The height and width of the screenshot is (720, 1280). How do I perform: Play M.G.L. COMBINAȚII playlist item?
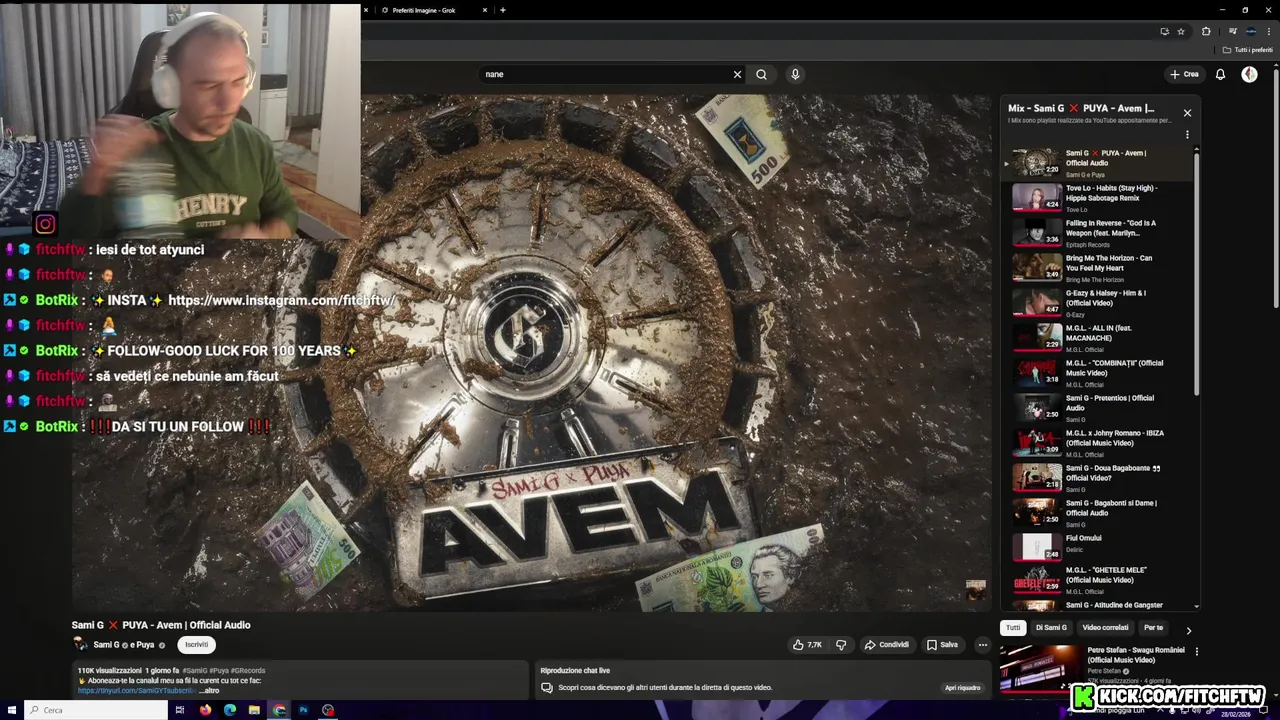click(x=1099, y=373)
